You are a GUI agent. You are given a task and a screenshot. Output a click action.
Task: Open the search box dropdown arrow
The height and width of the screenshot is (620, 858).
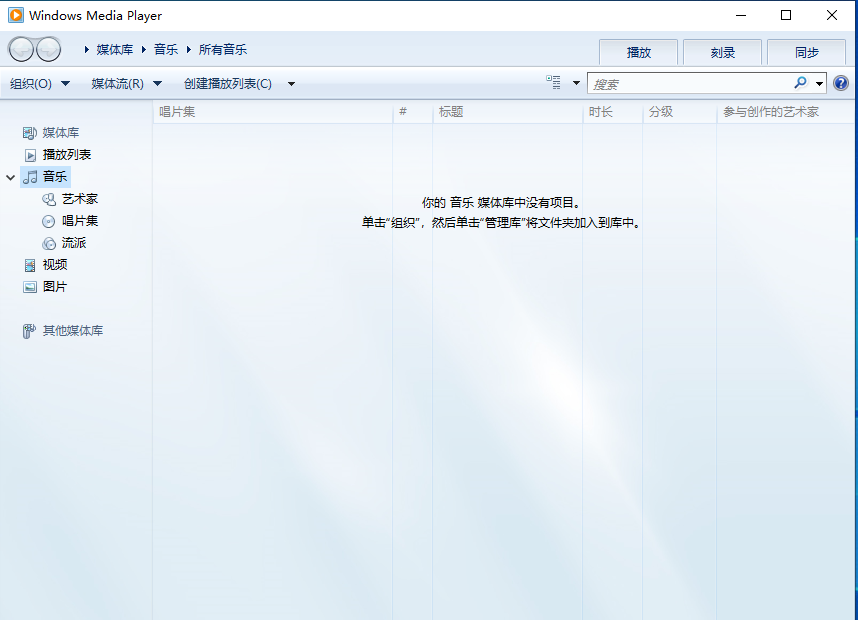[820, 84]
